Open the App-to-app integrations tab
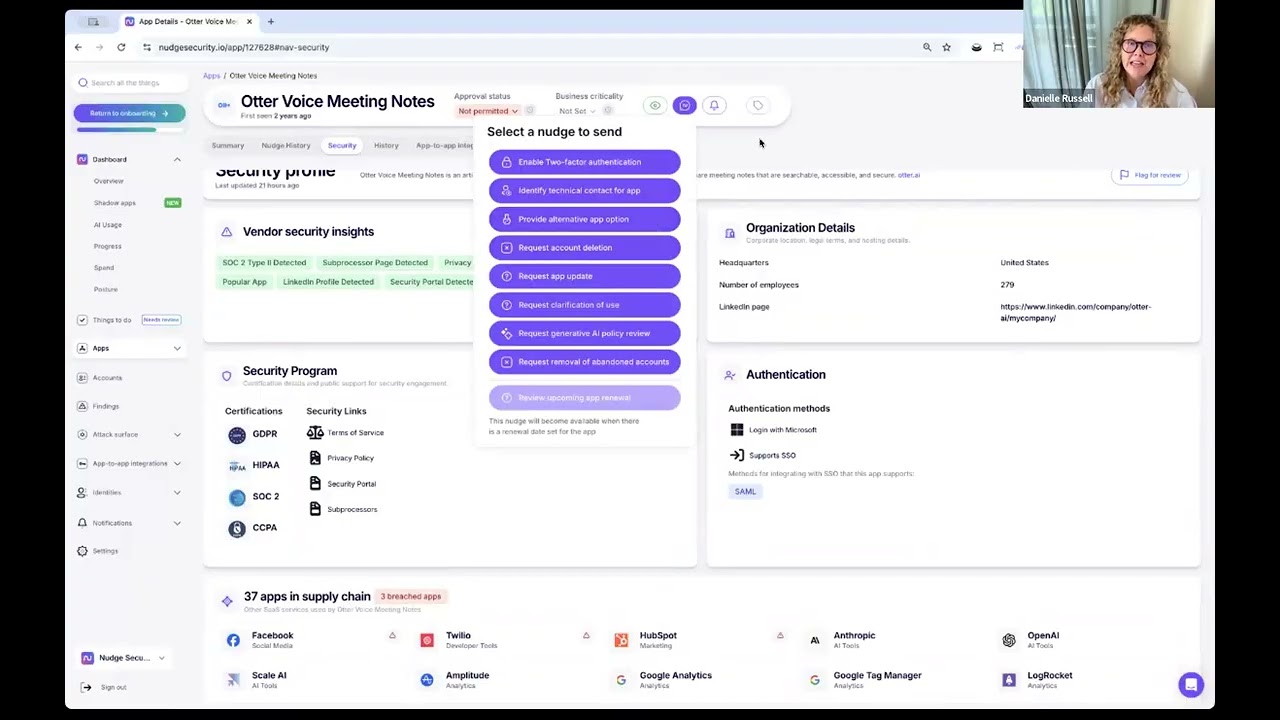1280x720 pixels. [445, 146]
